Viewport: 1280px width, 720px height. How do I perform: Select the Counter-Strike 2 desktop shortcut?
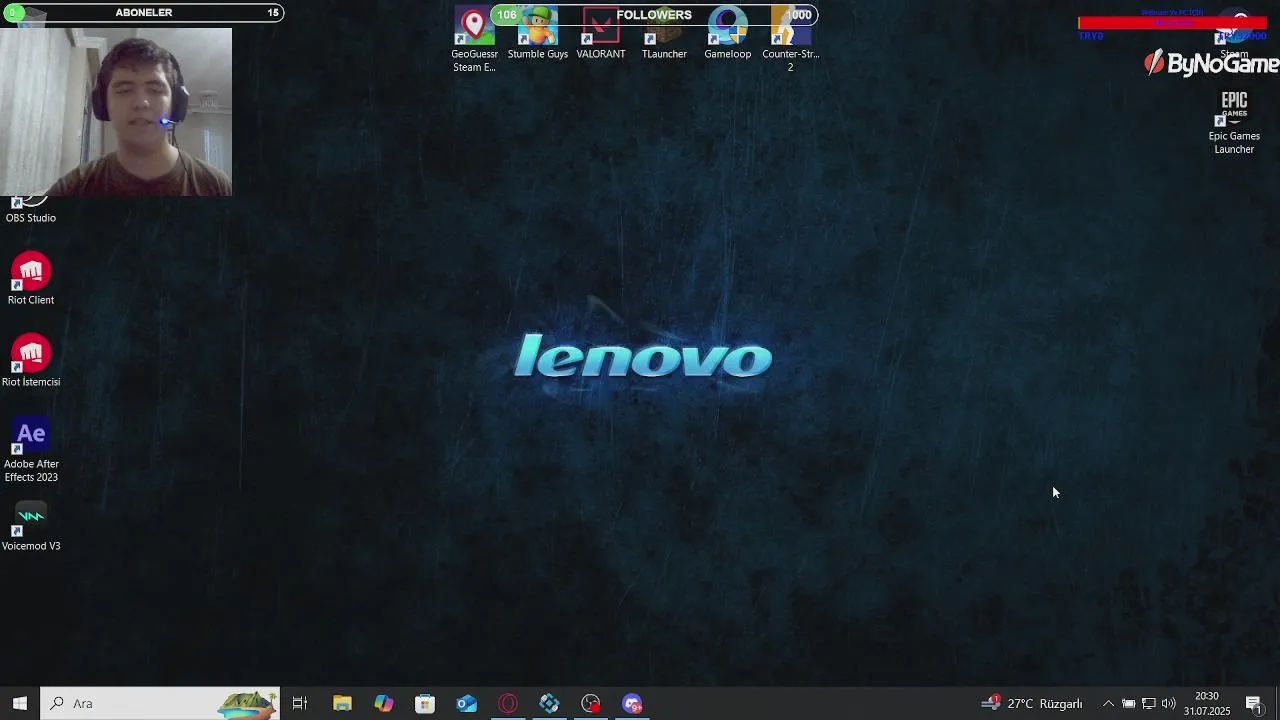790,40
